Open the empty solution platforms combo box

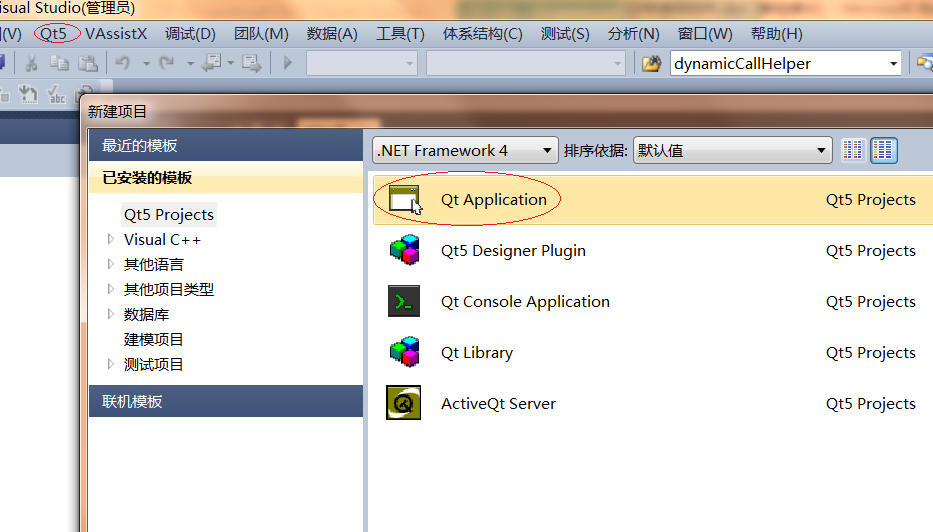(x=526, y=63)
